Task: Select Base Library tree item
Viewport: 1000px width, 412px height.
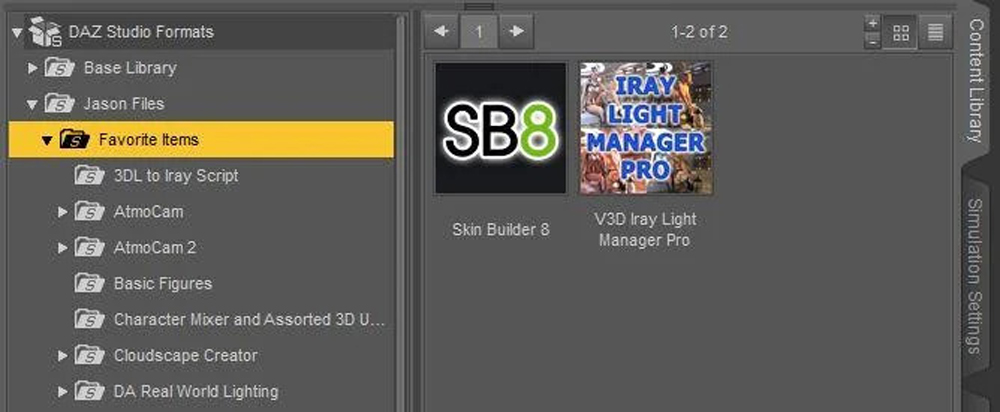Action: [x=130, y=68]
